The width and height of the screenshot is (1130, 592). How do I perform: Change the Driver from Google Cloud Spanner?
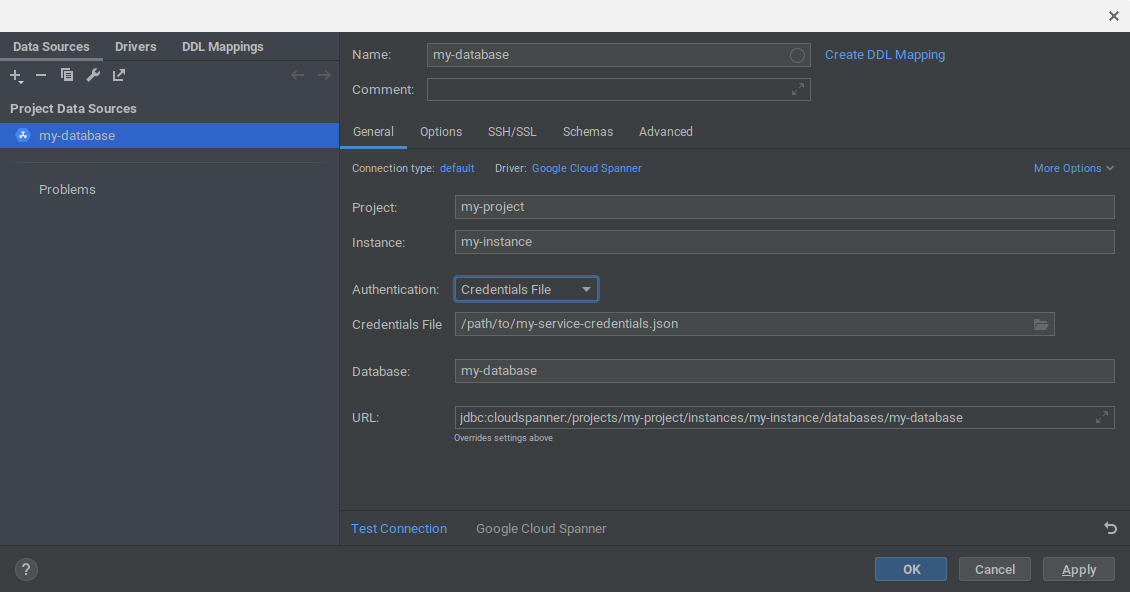coord(586,168)
